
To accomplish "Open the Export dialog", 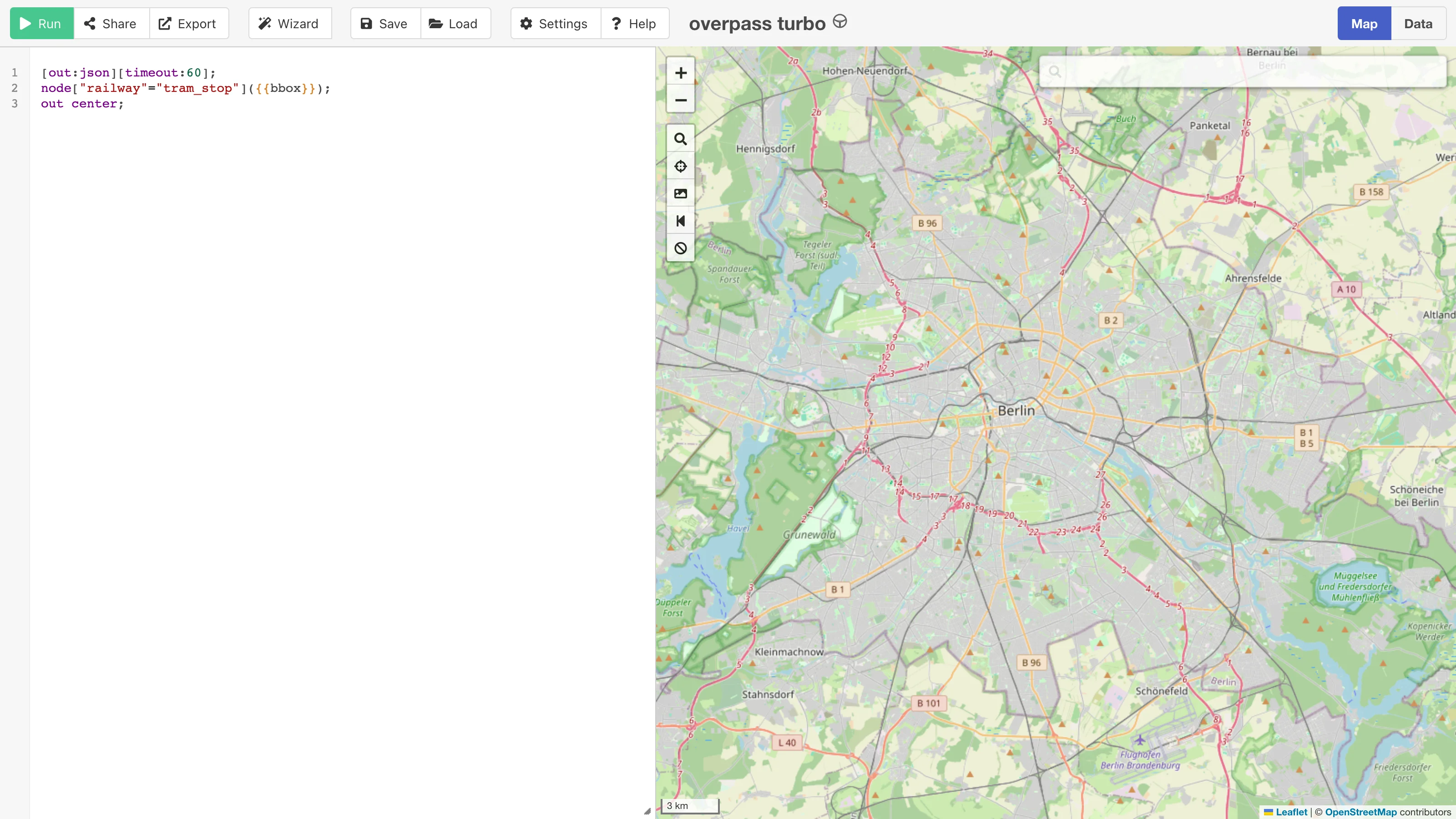I will [188, 24].
